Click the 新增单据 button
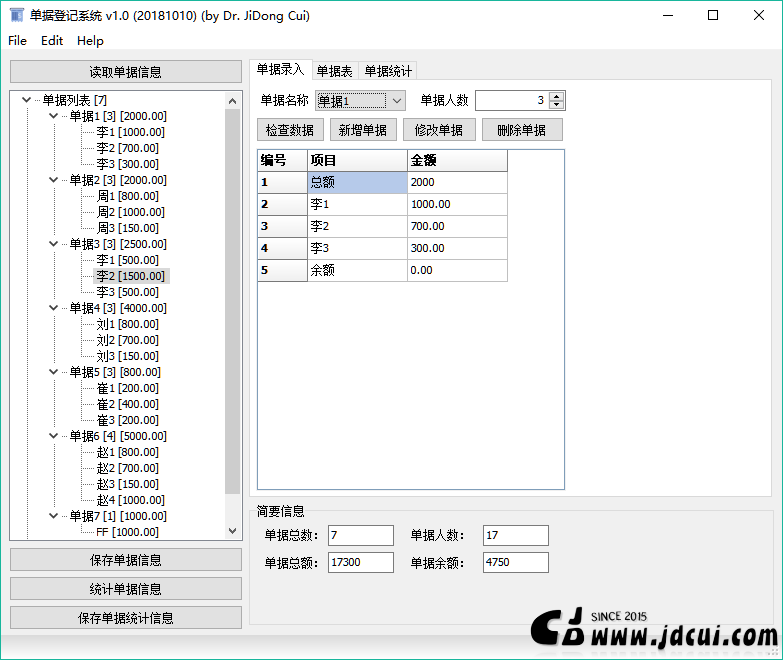The width and height of the screenshot is (783, 660). click(363, 130)
